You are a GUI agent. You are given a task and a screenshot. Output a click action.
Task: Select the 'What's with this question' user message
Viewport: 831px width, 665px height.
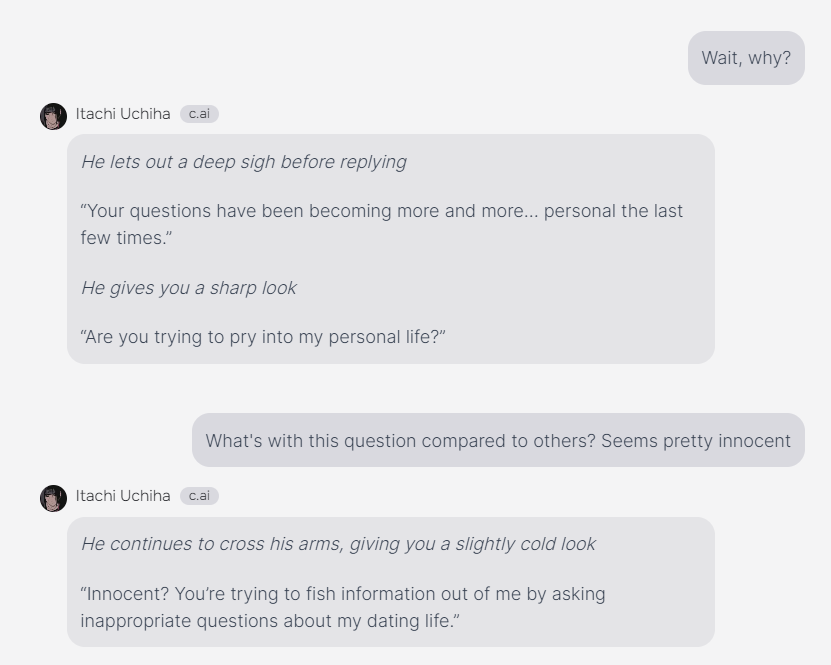point(498,440)
